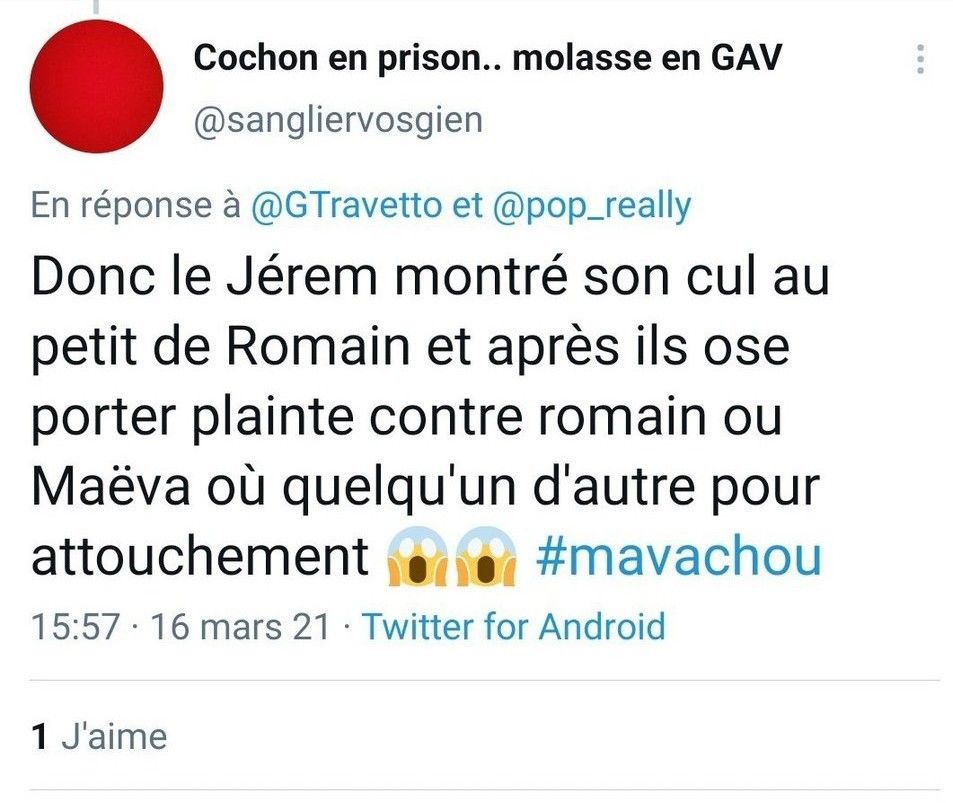953x803 pixels.
Task: Click the @sangliervosgien handle
Action: (x=338, y=120)
